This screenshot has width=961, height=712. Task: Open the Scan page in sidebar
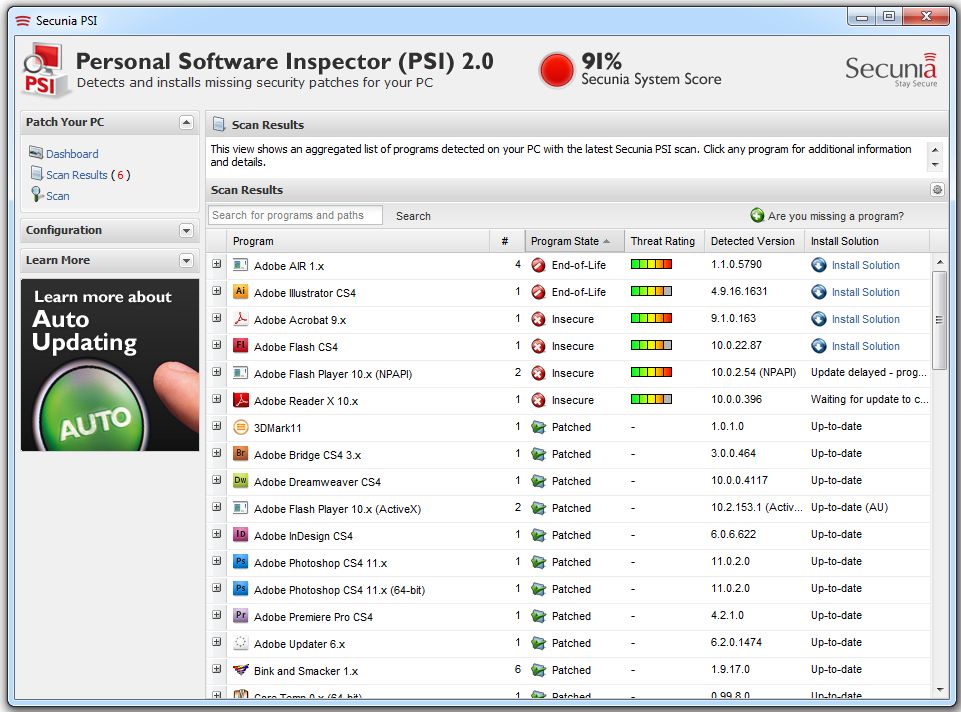(x=58, y=196)
